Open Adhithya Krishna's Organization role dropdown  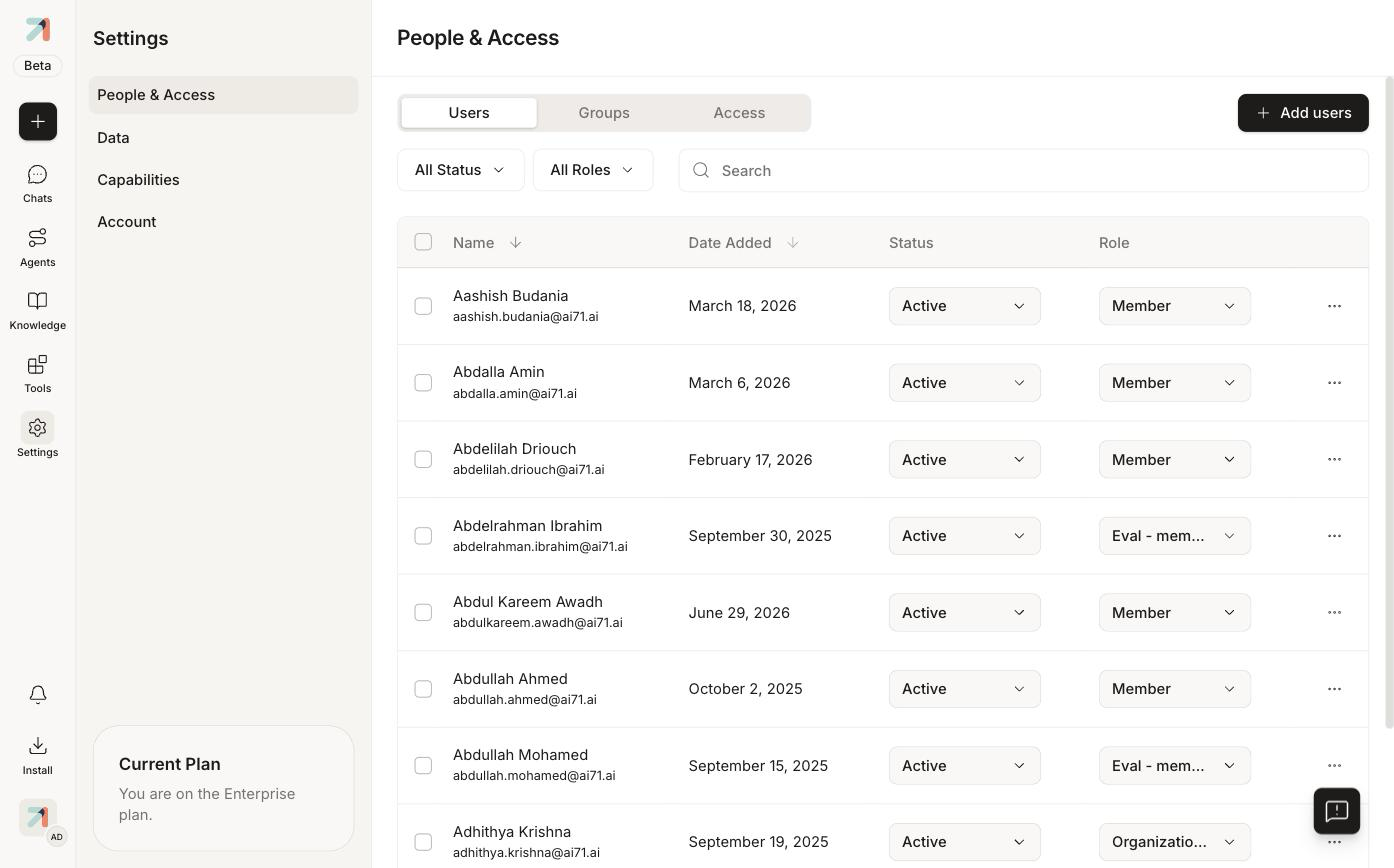tap(1175, 842)
